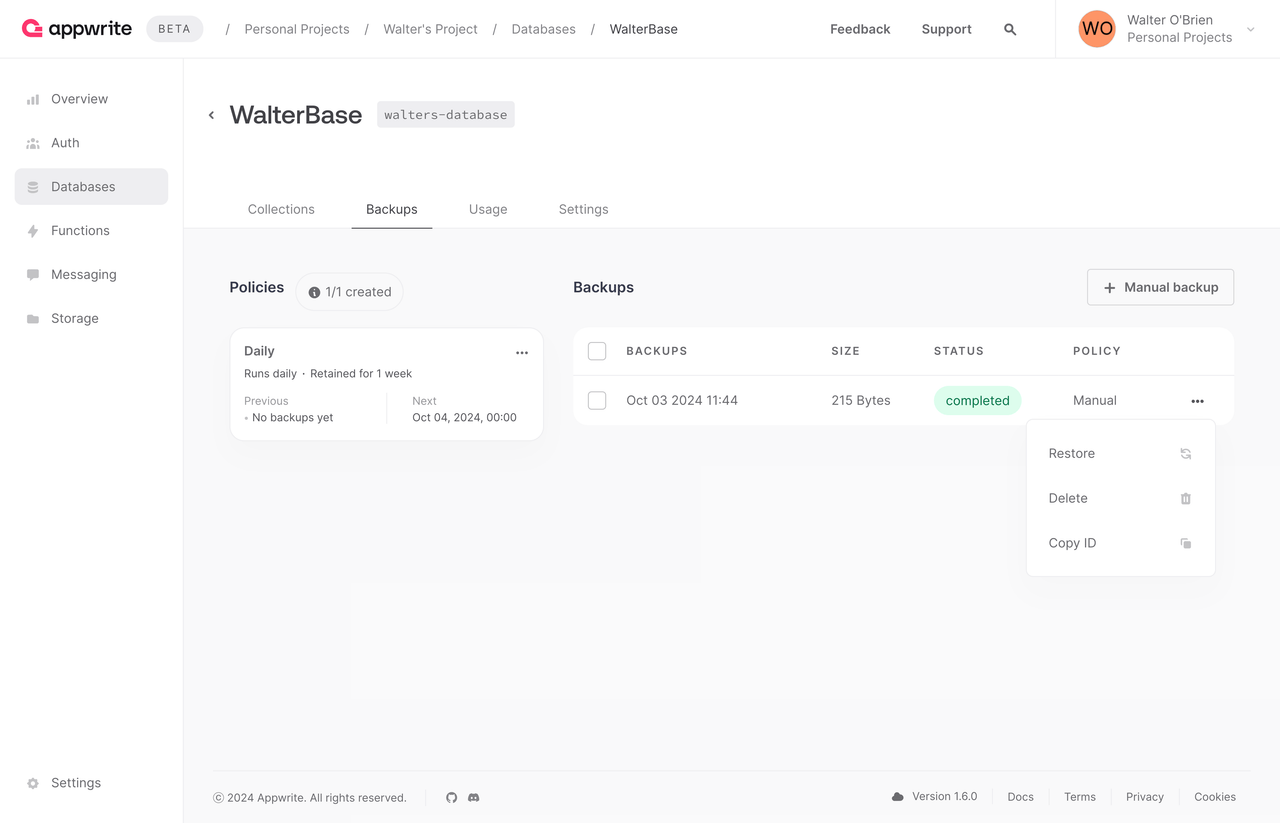Copy the walters-database ID tag

(446, 115)
